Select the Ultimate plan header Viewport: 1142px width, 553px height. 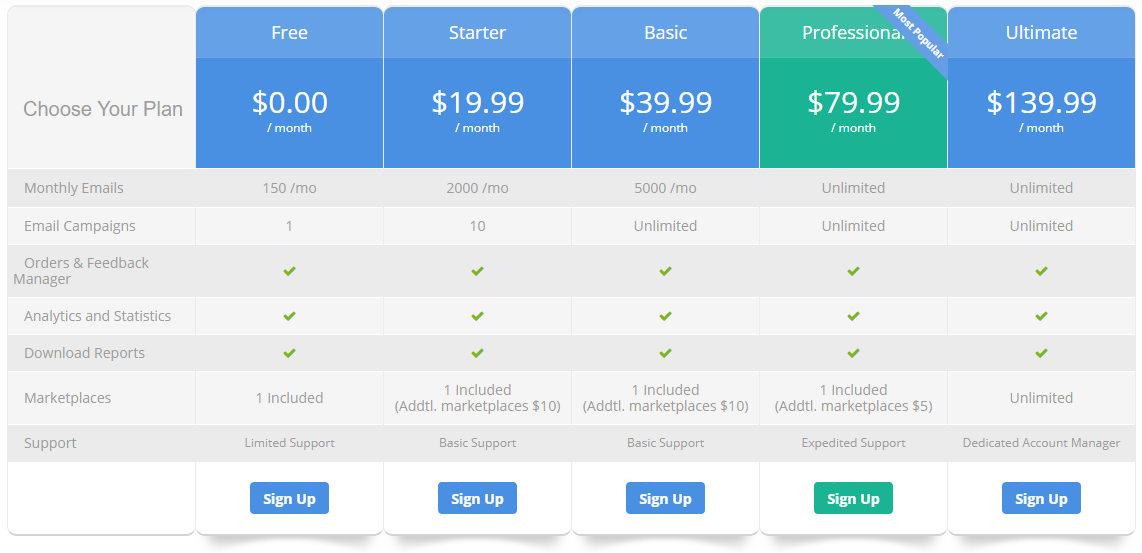pos(1041,33)
